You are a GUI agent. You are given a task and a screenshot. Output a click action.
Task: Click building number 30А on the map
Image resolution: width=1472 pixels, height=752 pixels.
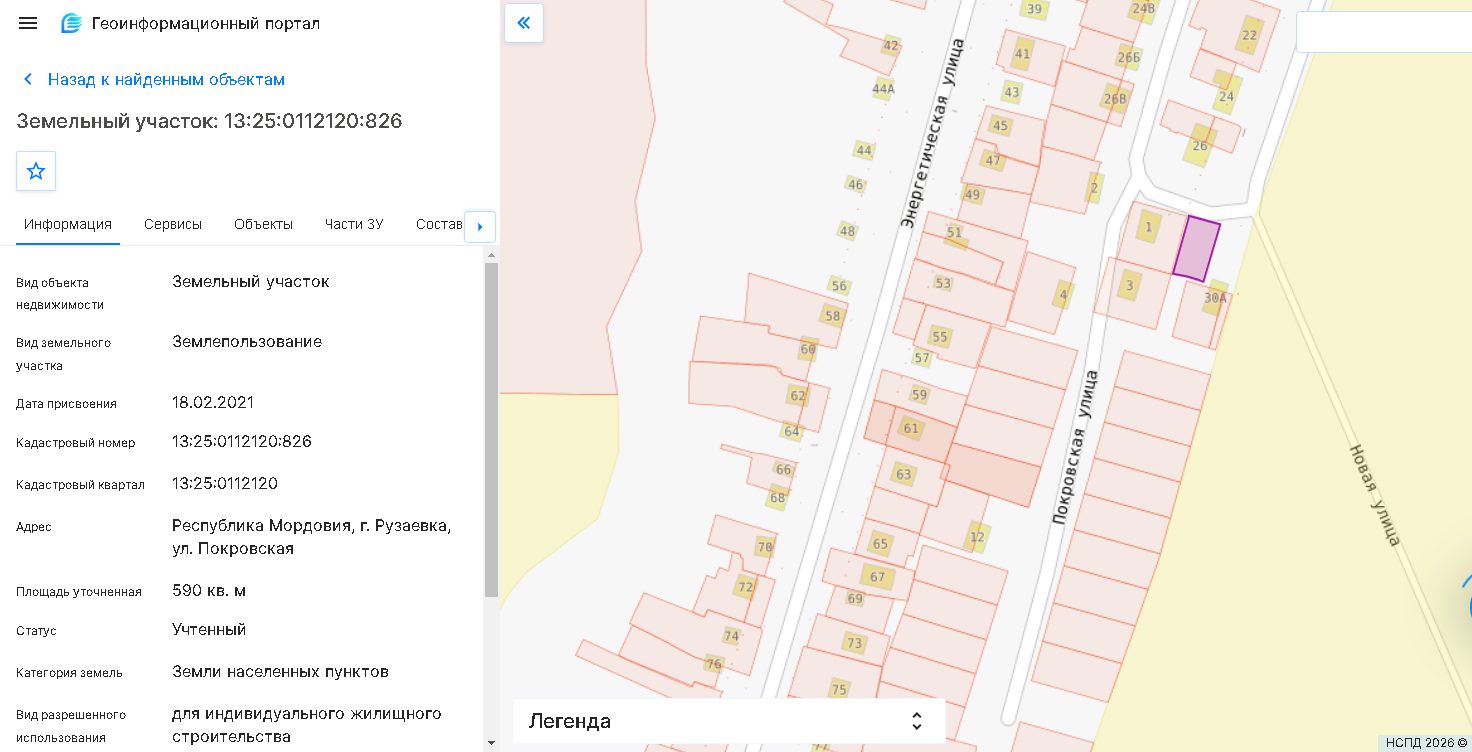[x=1215, y=297]
